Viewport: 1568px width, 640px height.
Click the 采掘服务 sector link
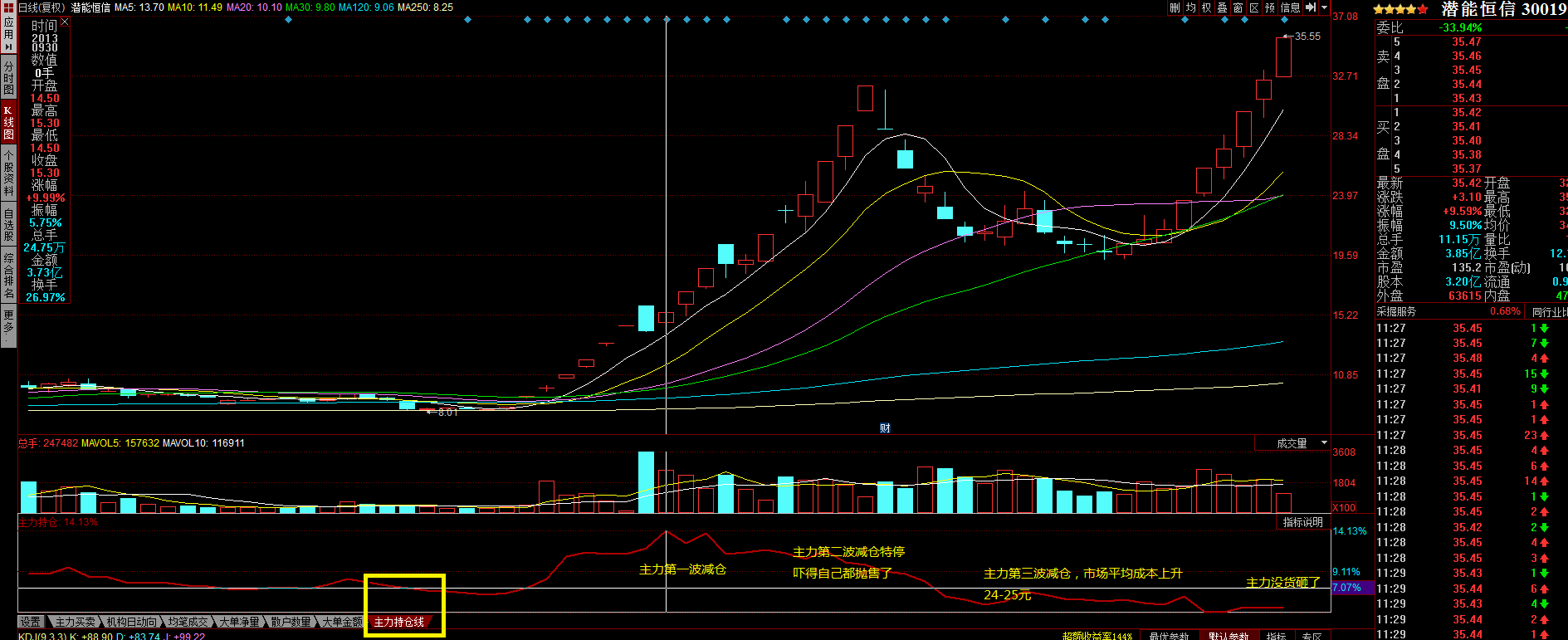pyautogui.click(x=1396, y=311)
